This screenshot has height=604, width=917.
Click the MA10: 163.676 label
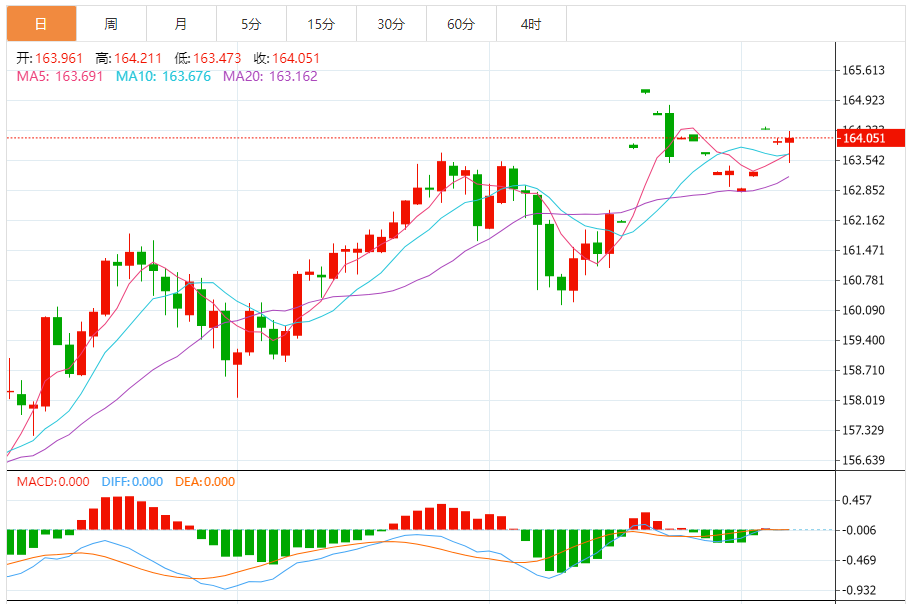tap(163, 77)
